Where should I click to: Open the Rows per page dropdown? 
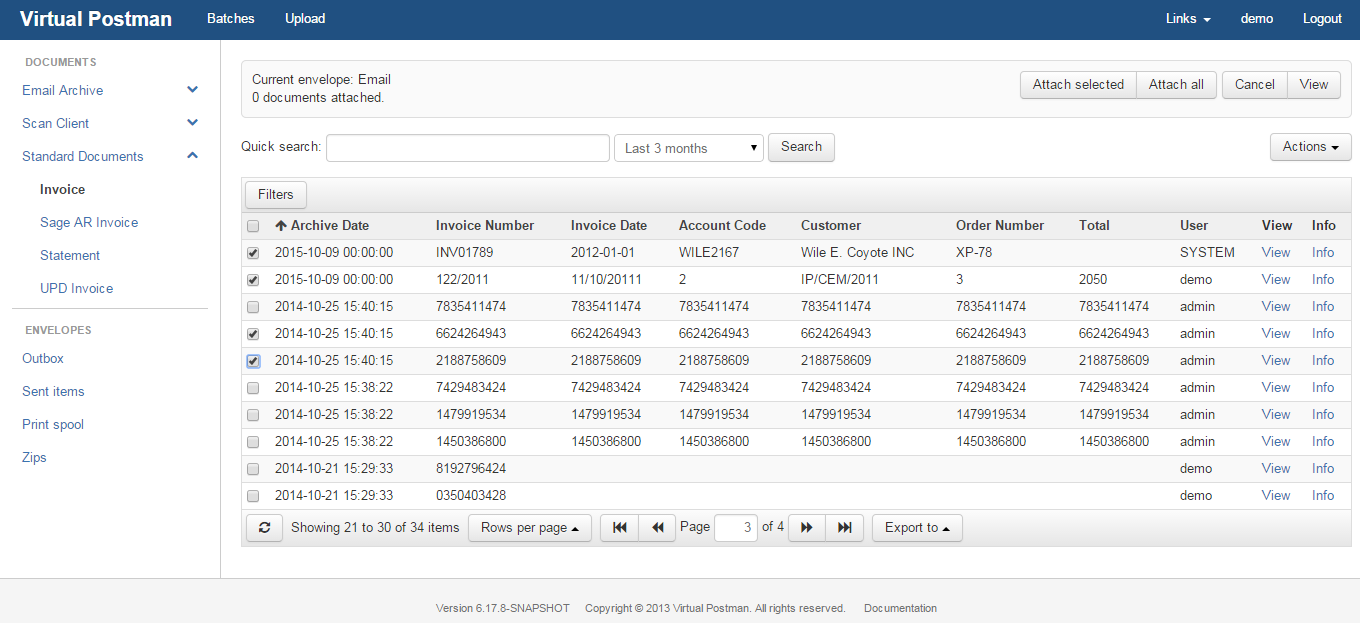529,528
